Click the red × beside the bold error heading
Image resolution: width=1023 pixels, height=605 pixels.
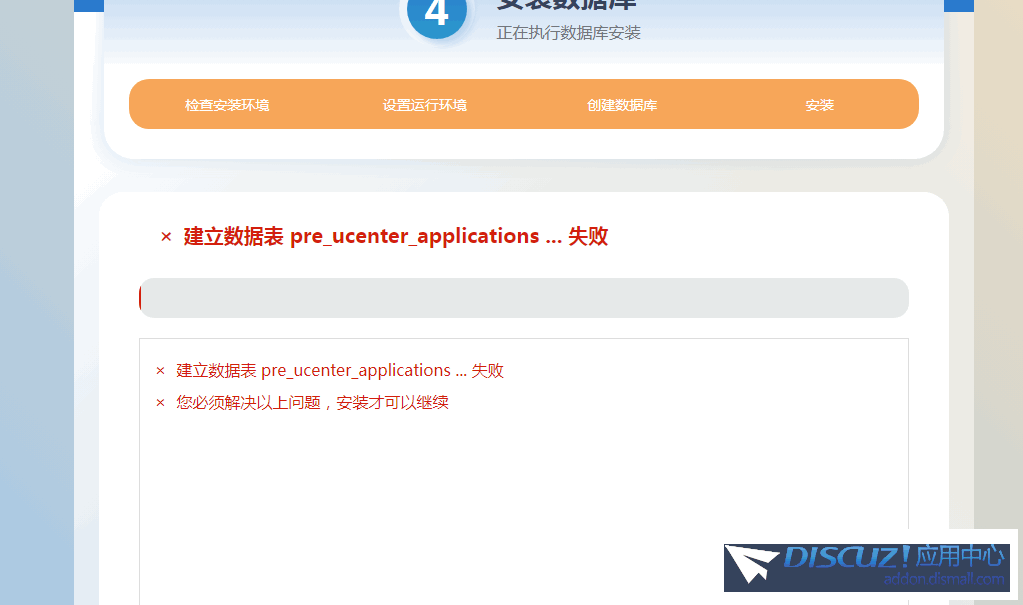point(166,237)
